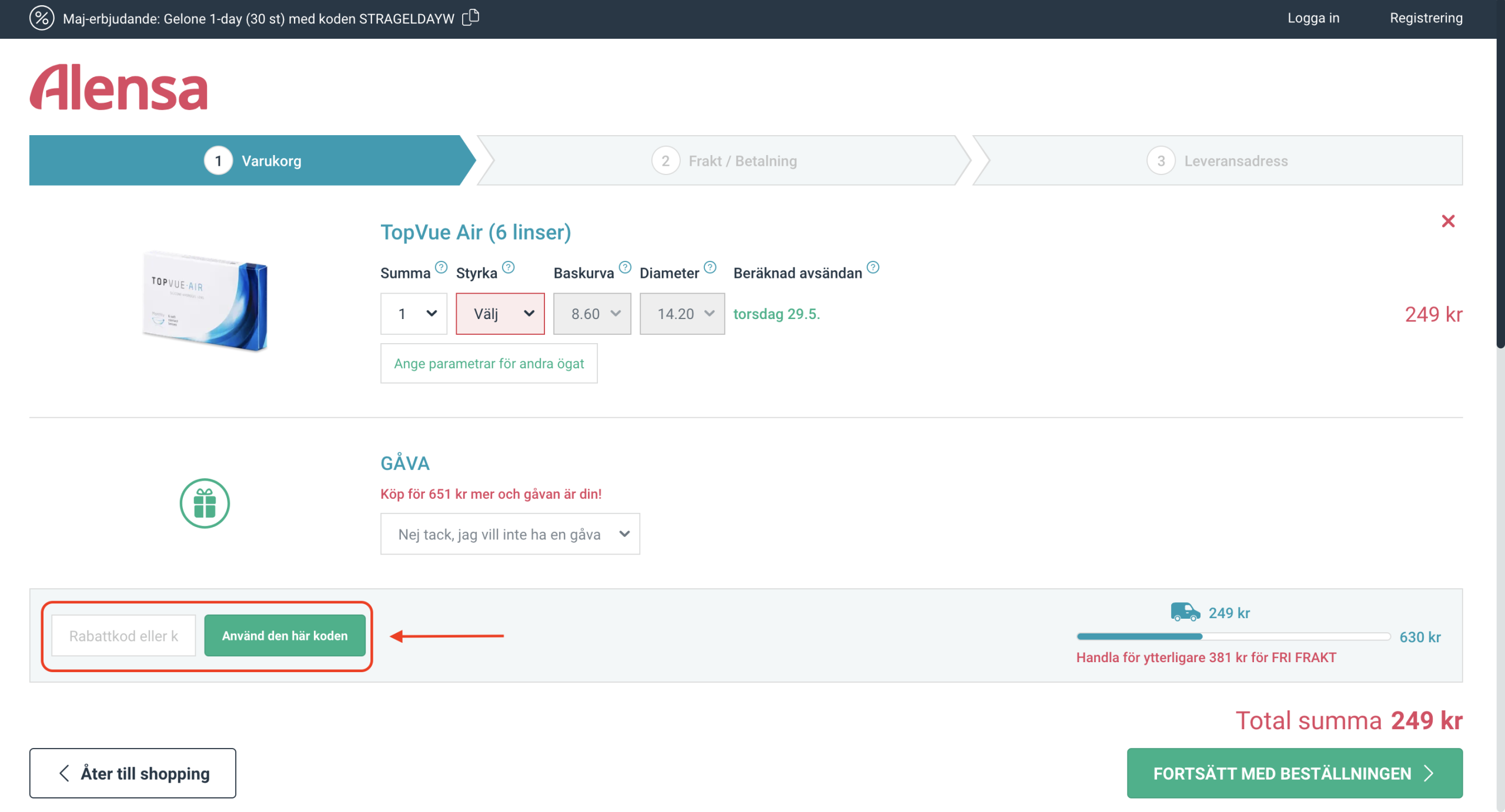
Task: Copy the STRAGELDAYW code with copy icon
Action: tap(471, 18)
